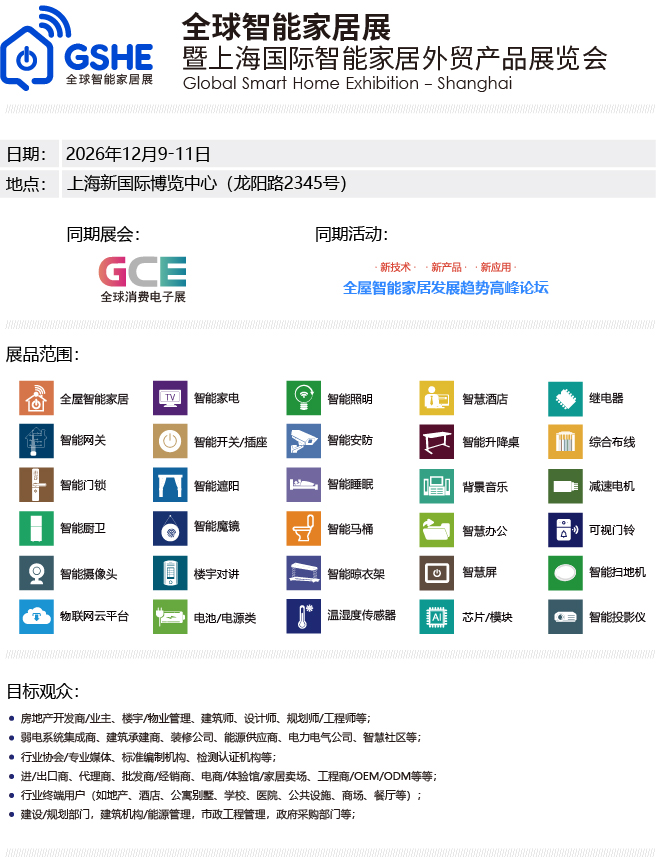Click the GSHE house logo
Image resolution: width=656 pixels, height=857 pixels.
click(77, 48)
